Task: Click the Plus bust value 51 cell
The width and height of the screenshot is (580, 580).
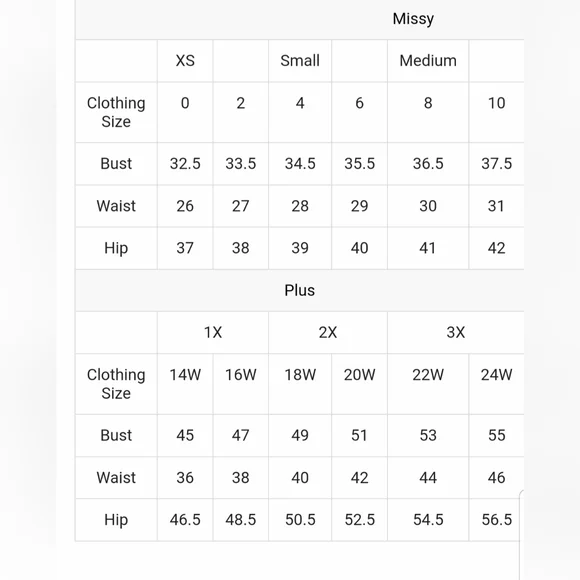Action: pos(360,435)
